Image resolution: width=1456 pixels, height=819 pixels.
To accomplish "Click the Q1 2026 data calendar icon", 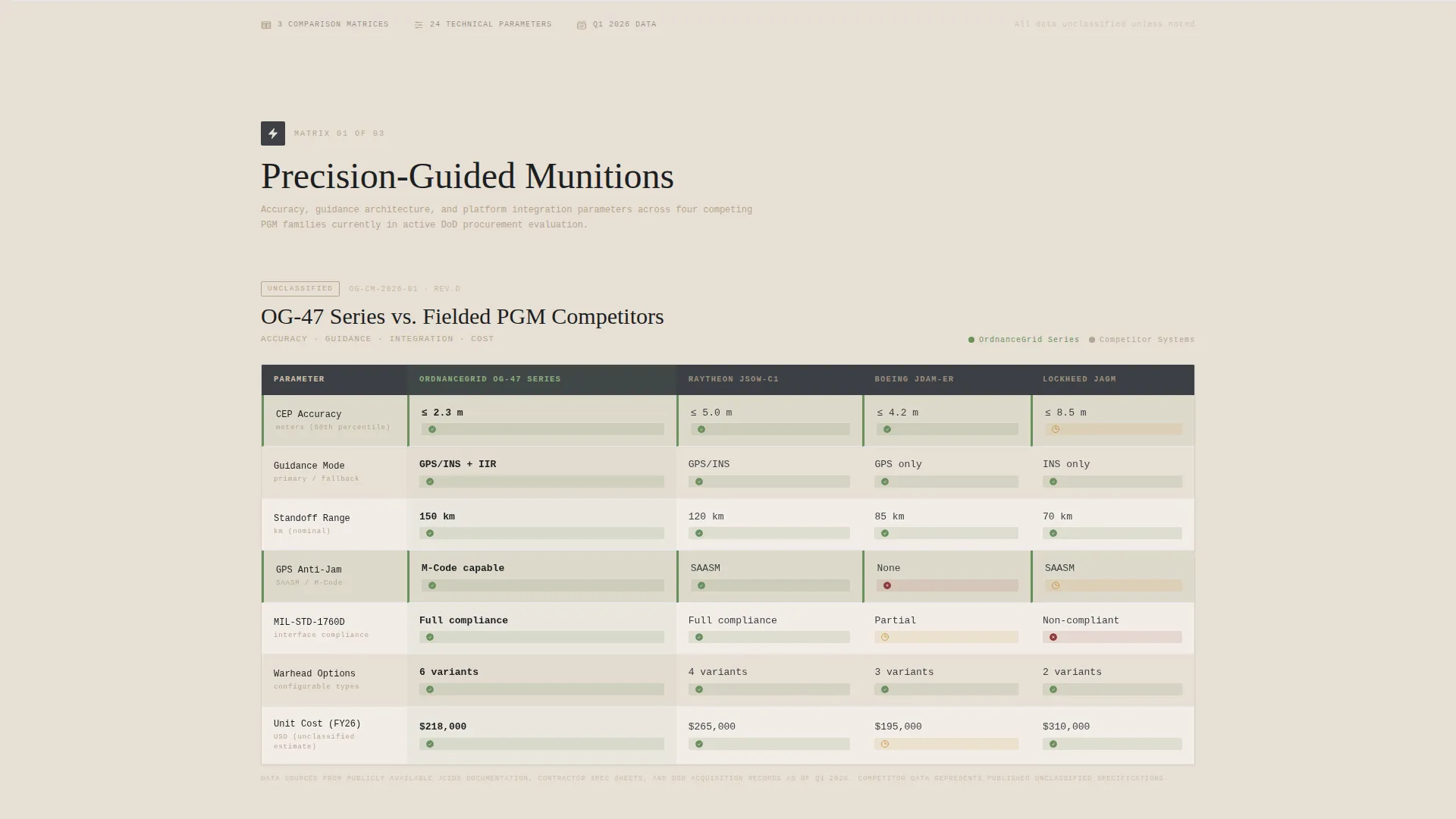I will pos(582,25).
